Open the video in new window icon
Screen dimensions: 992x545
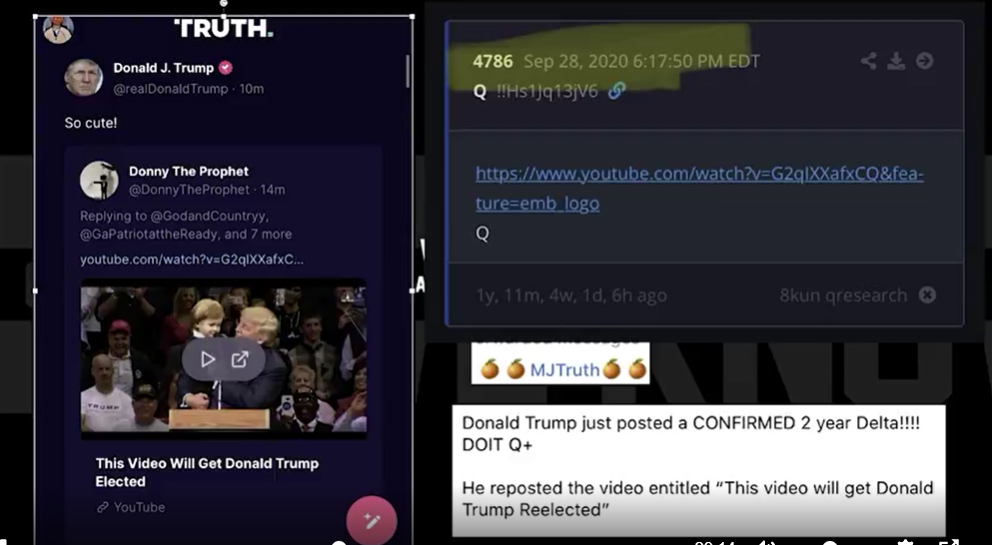(x=240, y=360)
